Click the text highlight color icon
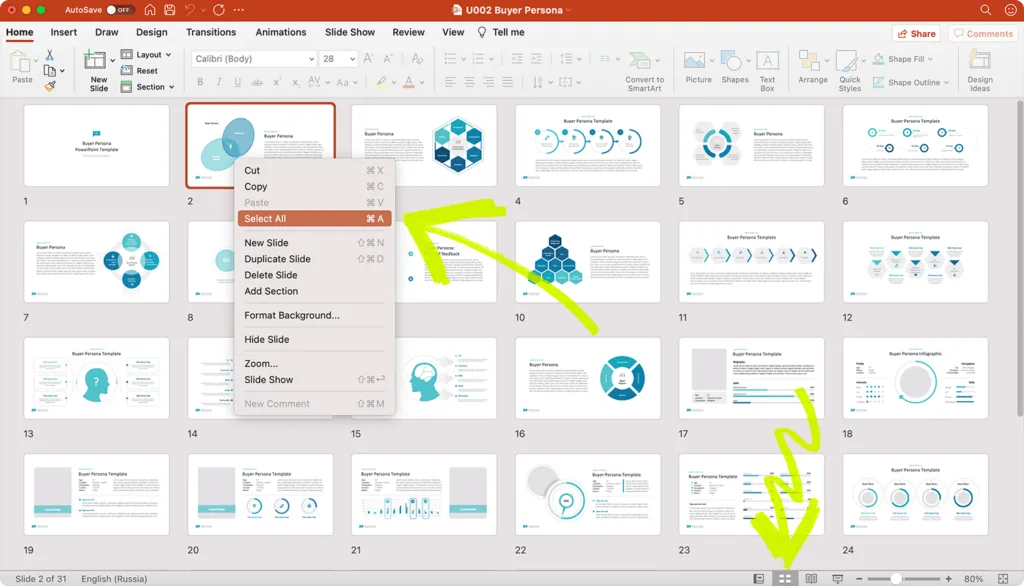Viewport: 1024px width, 586px height. coord(380,82)
